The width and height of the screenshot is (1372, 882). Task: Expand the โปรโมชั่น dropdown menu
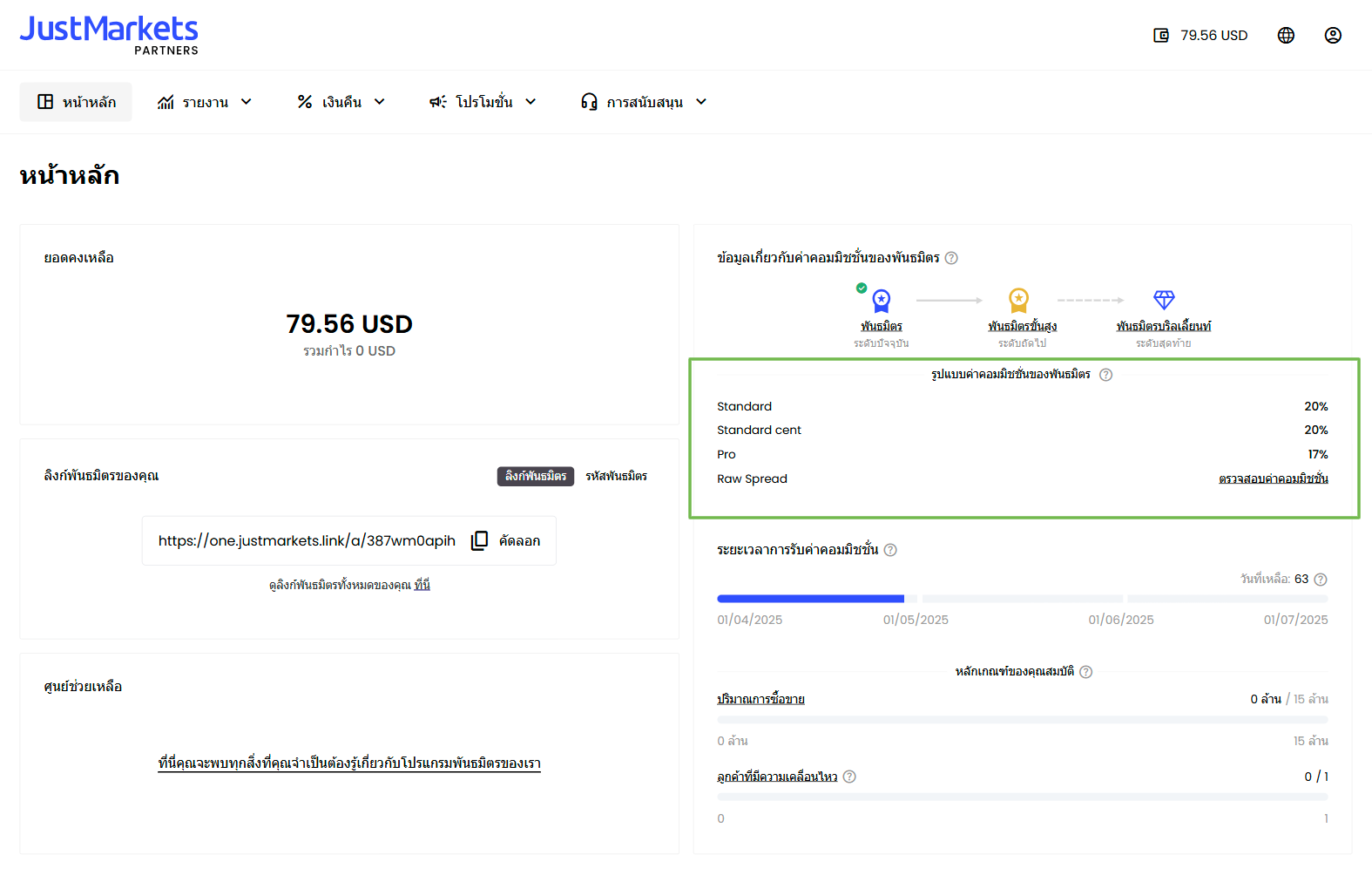point(483,102)
